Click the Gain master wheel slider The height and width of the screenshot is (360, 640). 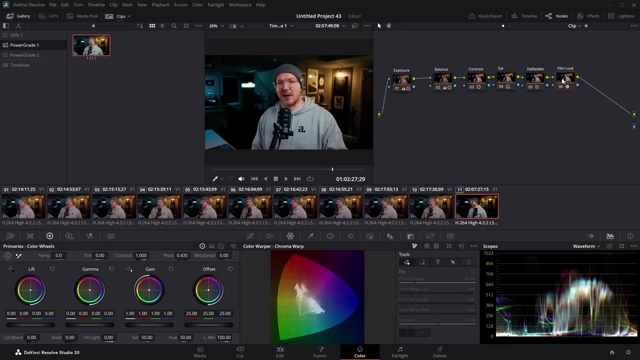[x=149, y=325]
